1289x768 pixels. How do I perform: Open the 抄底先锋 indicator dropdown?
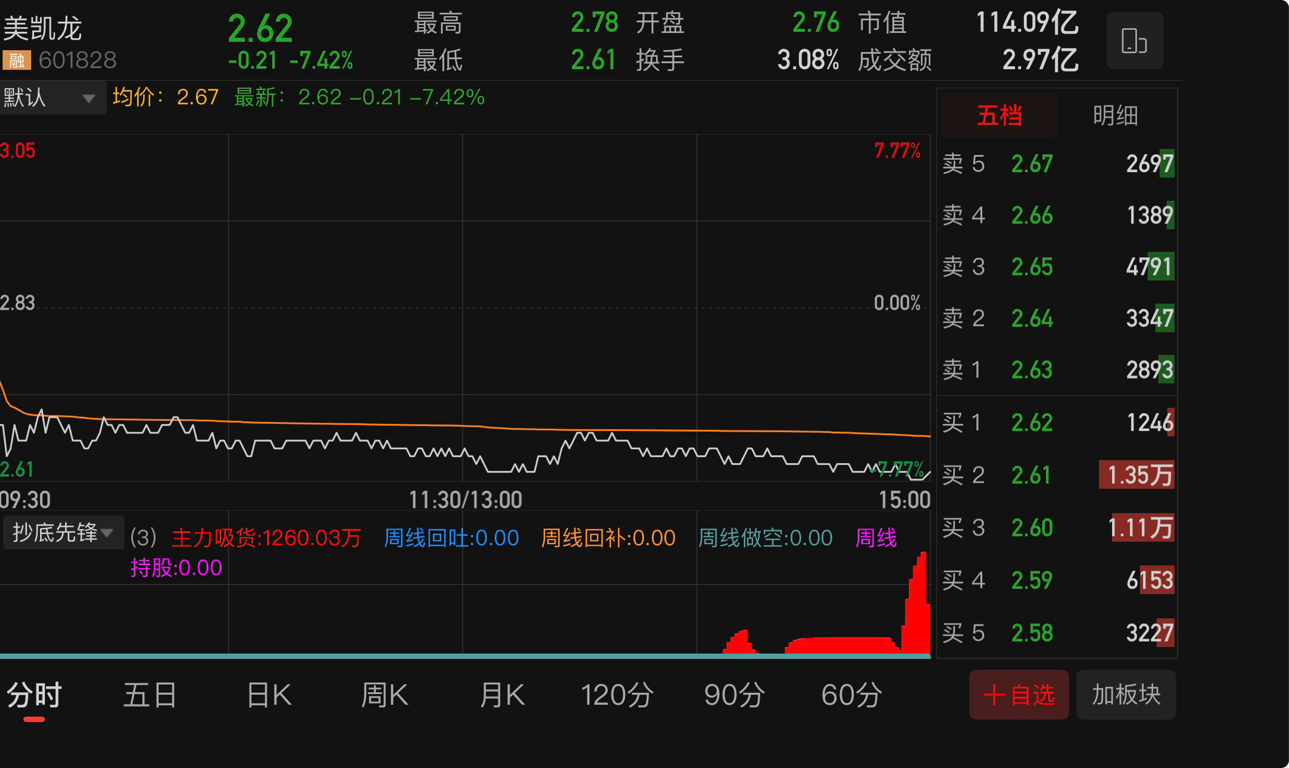tap(63, 533)
